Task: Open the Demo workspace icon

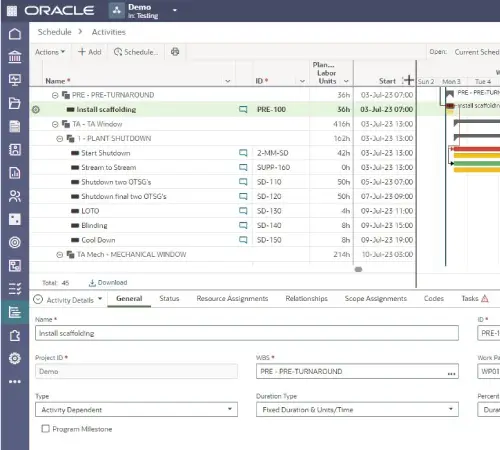Action: tap(117, 11)
